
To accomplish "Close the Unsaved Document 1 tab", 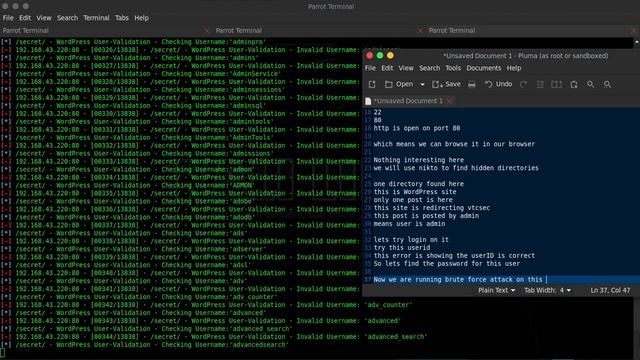I will 449,101.
